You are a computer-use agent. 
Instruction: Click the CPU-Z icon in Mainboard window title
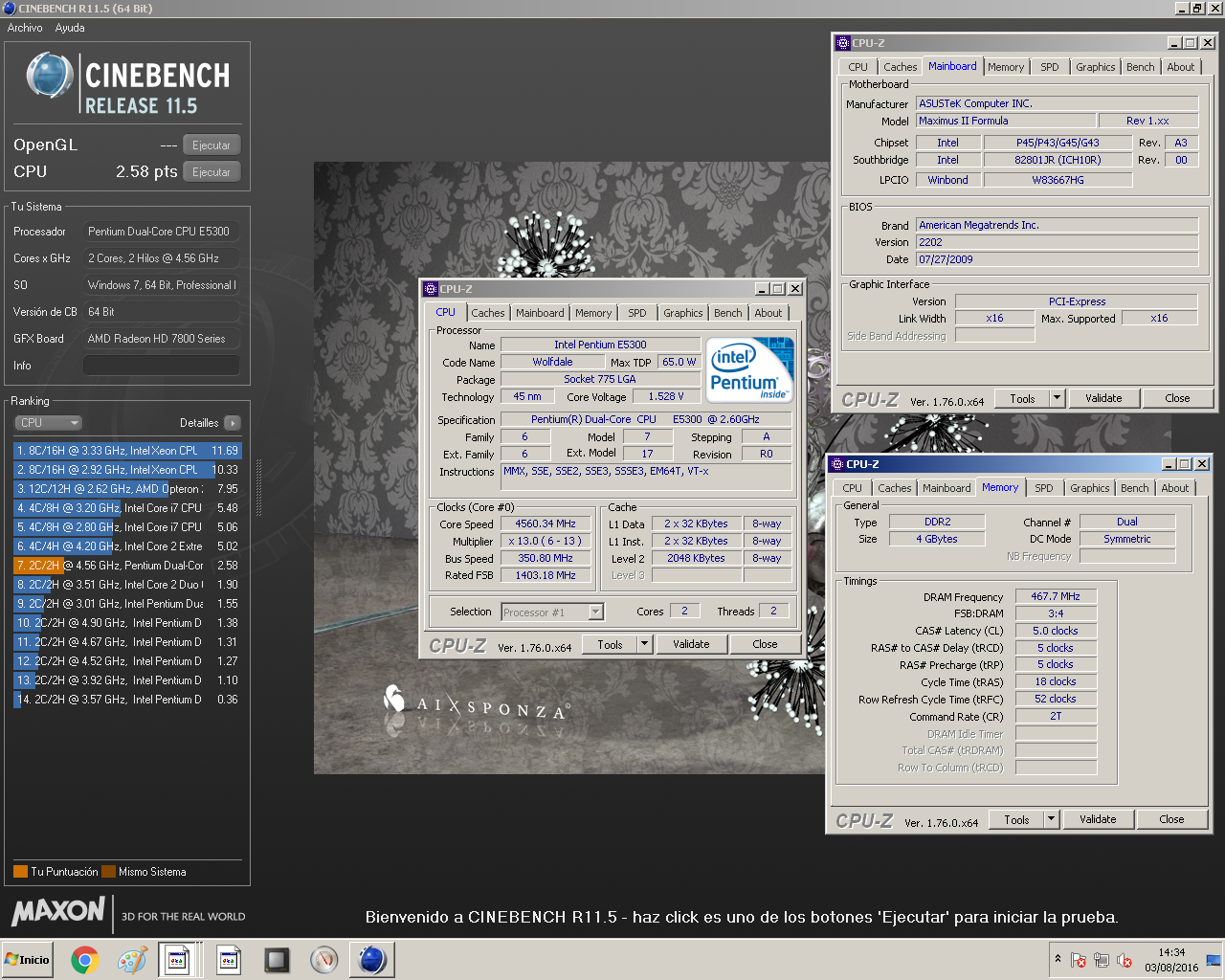[x=843, y=43]
